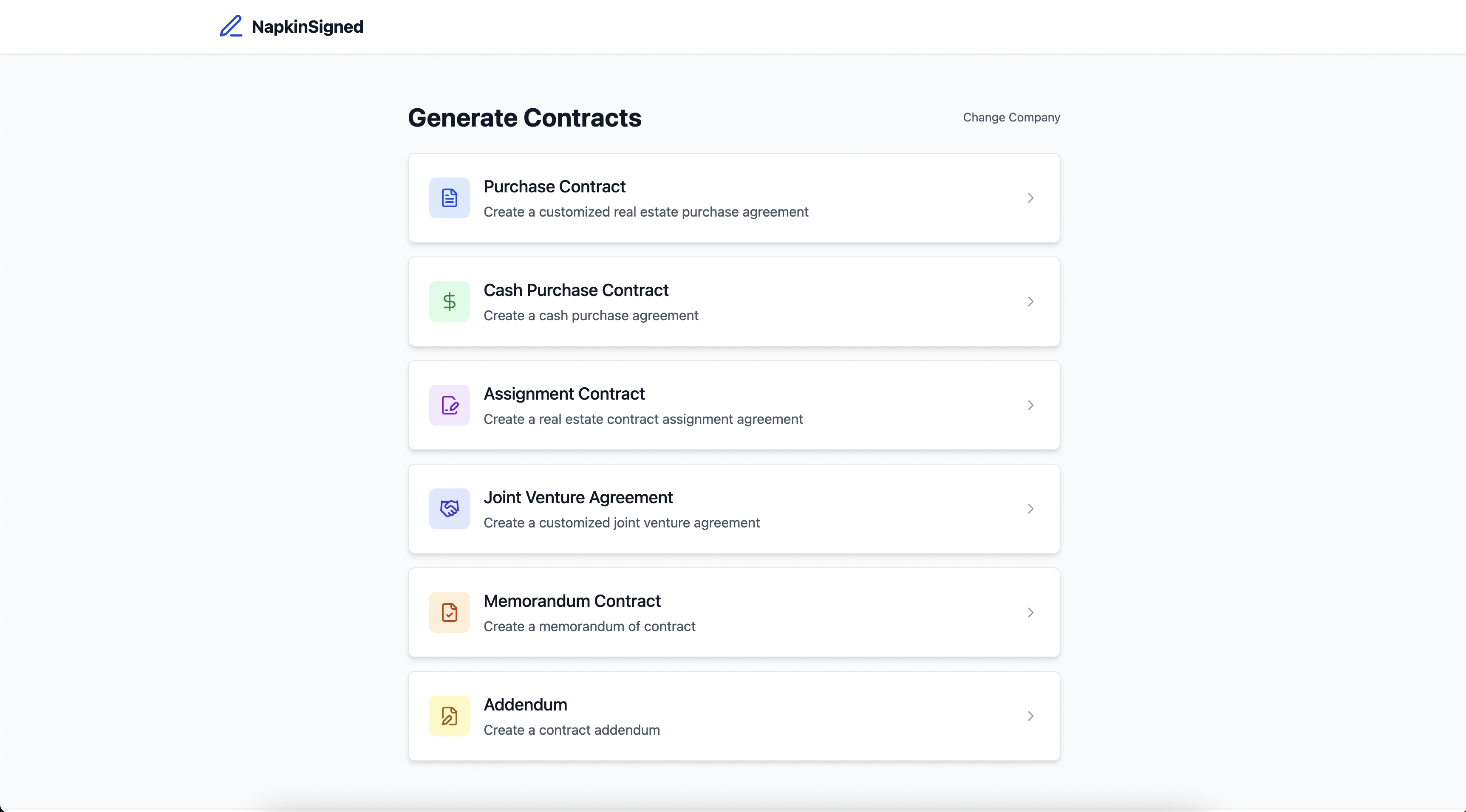This screenshot has width=1466, height=812.
Task: Expand the Memorandum Contract chevron arrow
Action: tap(1030, 612)
